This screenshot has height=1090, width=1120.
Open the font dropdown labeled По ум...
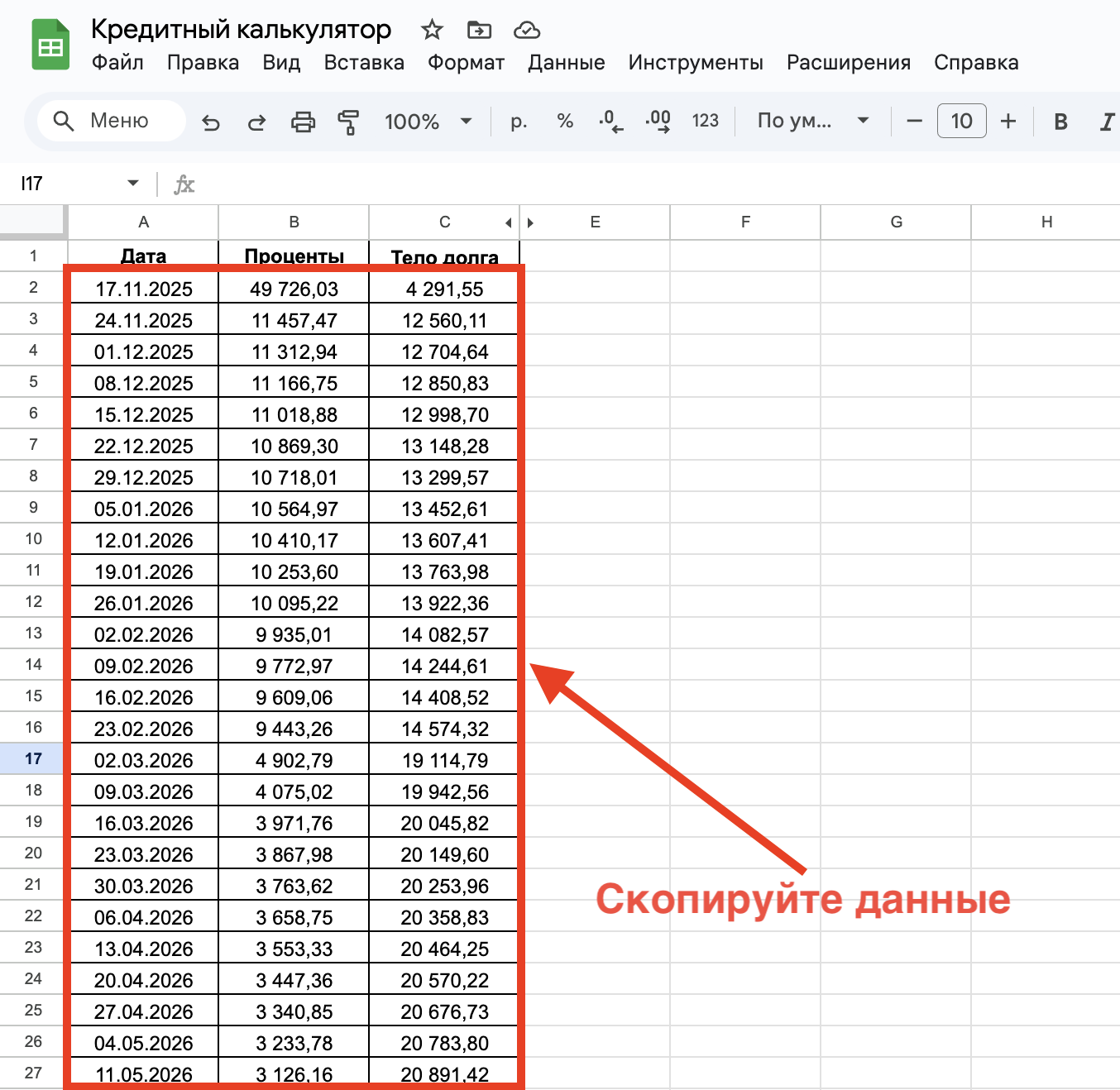click(812, 121)
